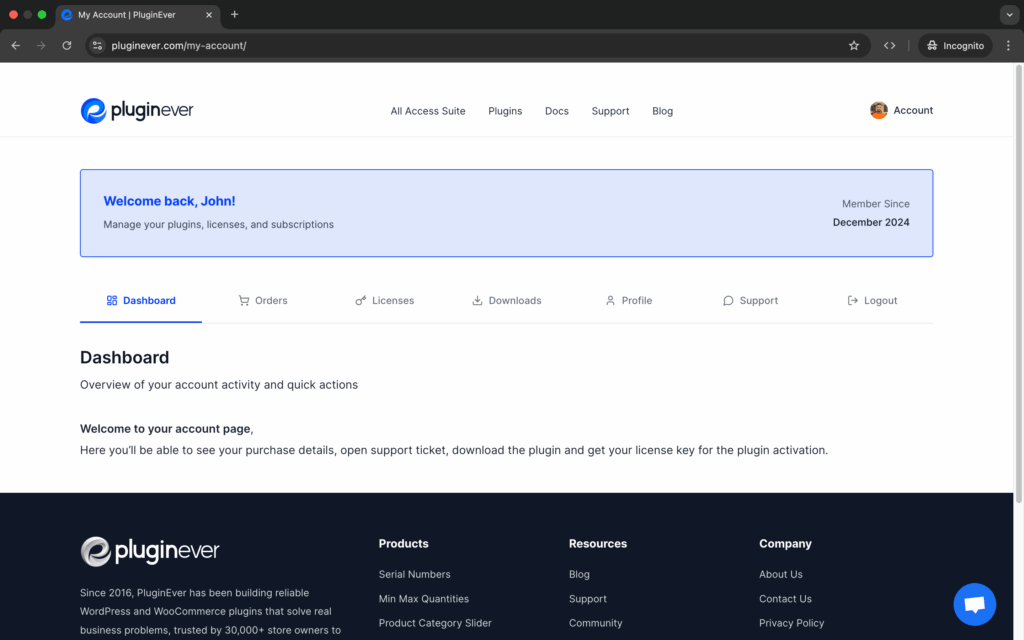The width and height of the screenshot is (1024, 640).
Task: Switch to the Orders tab
Action: [x=263, y=300]
